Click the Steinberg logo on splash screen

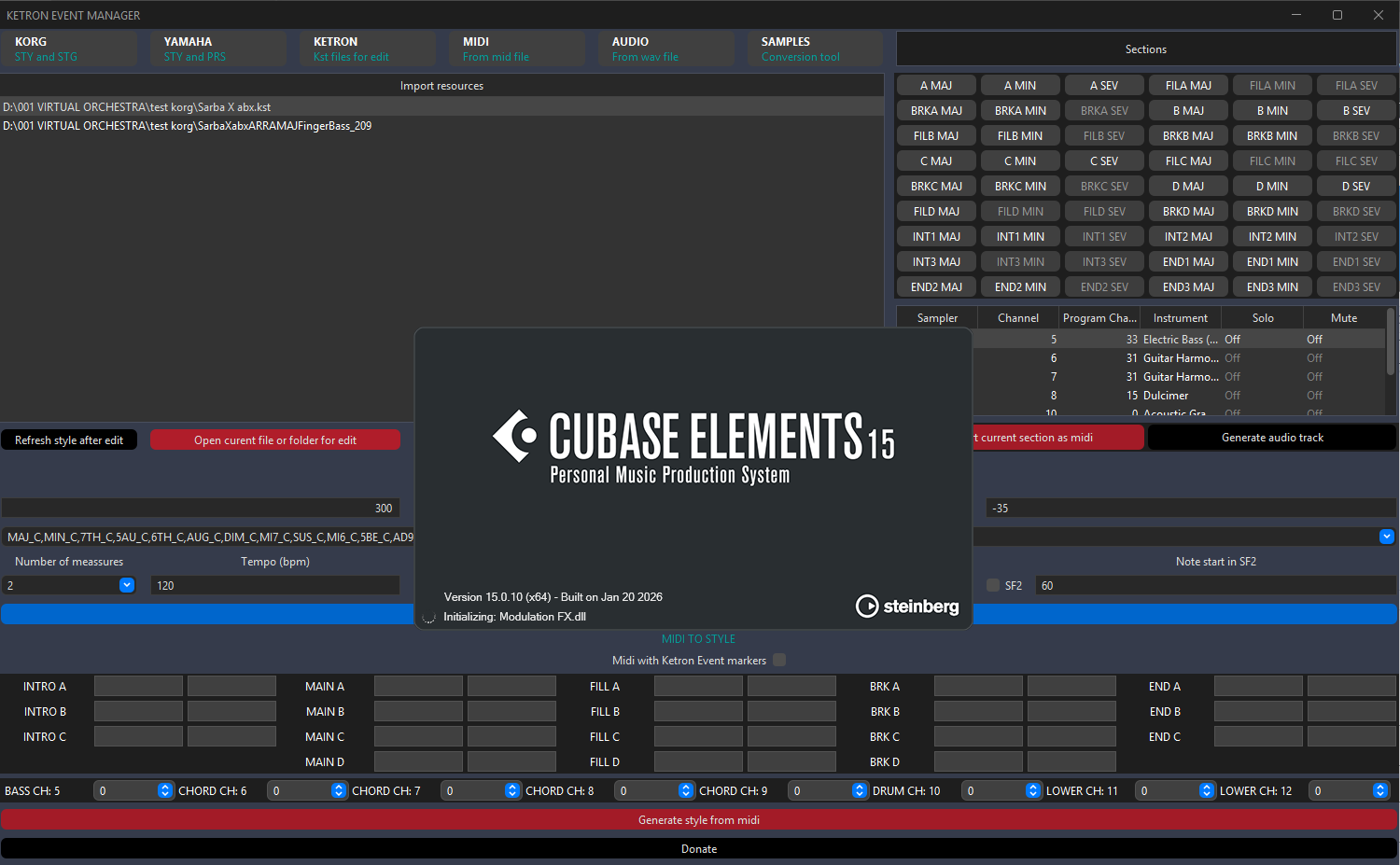click(906, 607)
